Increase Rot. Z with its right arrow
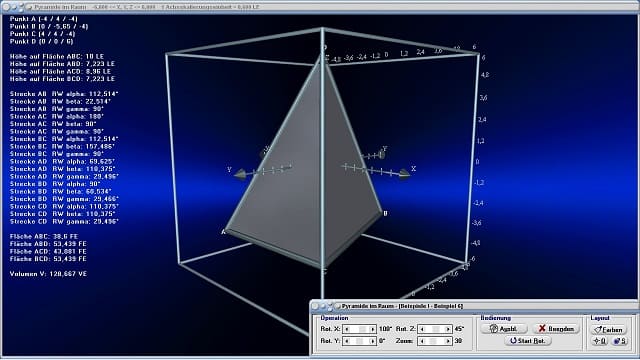The height and width of the screenshot is (360, 640). (x=448, y=329)
